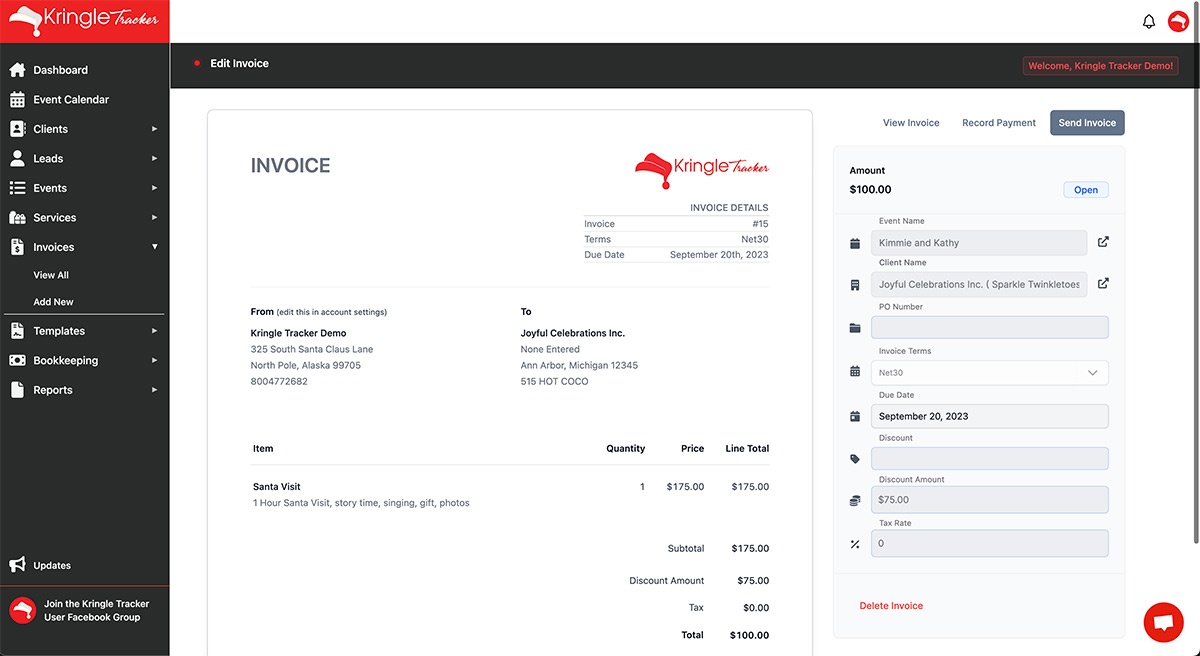
Task: Open the chat support bubble
Action: tap(1163, 622)
